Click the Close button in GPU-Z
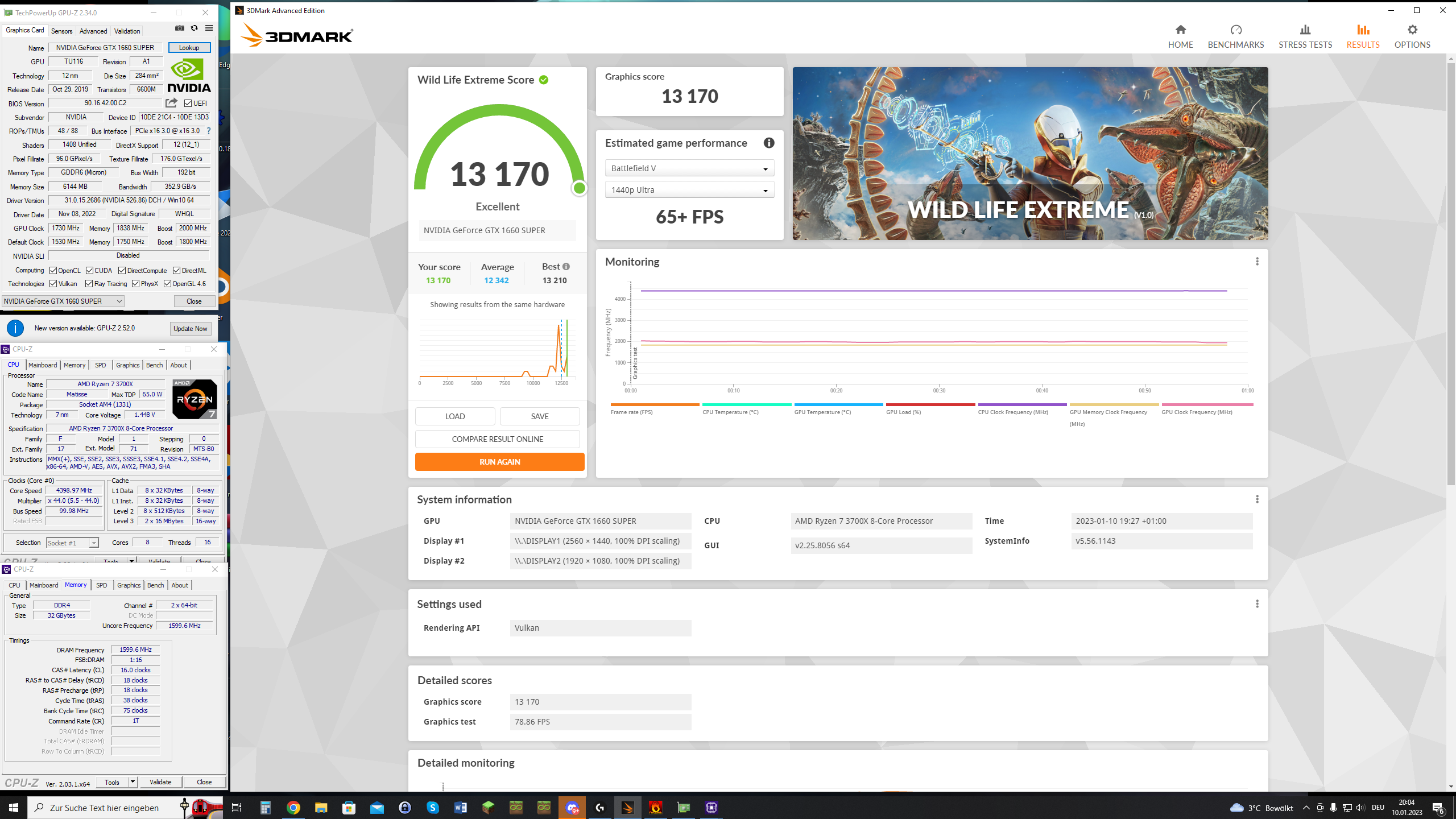The image size is (1456, 819). pos(194,301)
